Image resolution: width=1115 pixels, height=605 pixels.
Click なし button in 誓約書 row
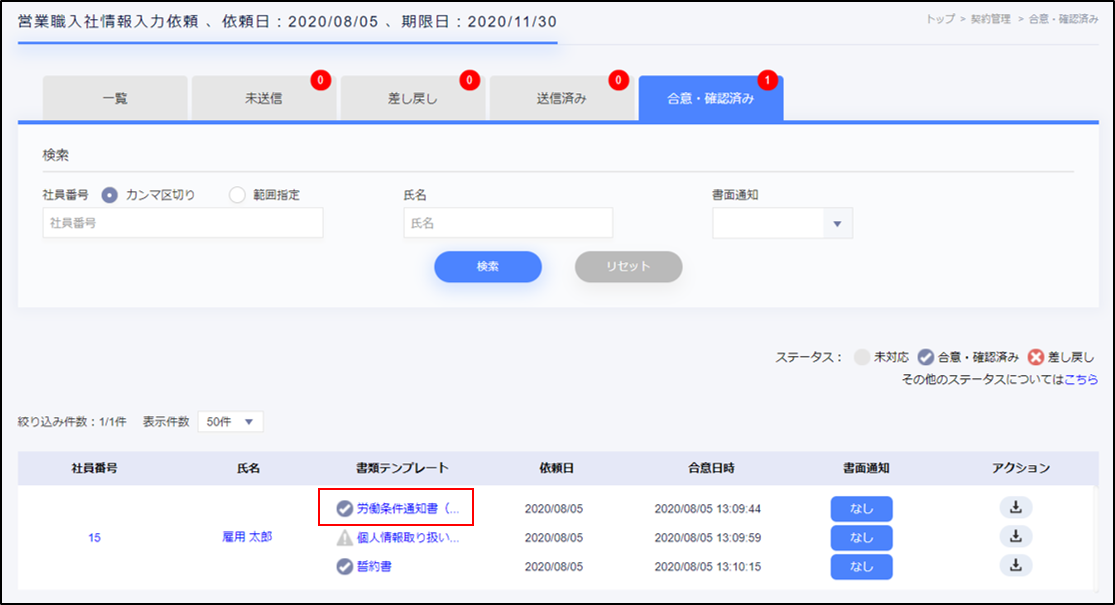(x=861, y=567)
